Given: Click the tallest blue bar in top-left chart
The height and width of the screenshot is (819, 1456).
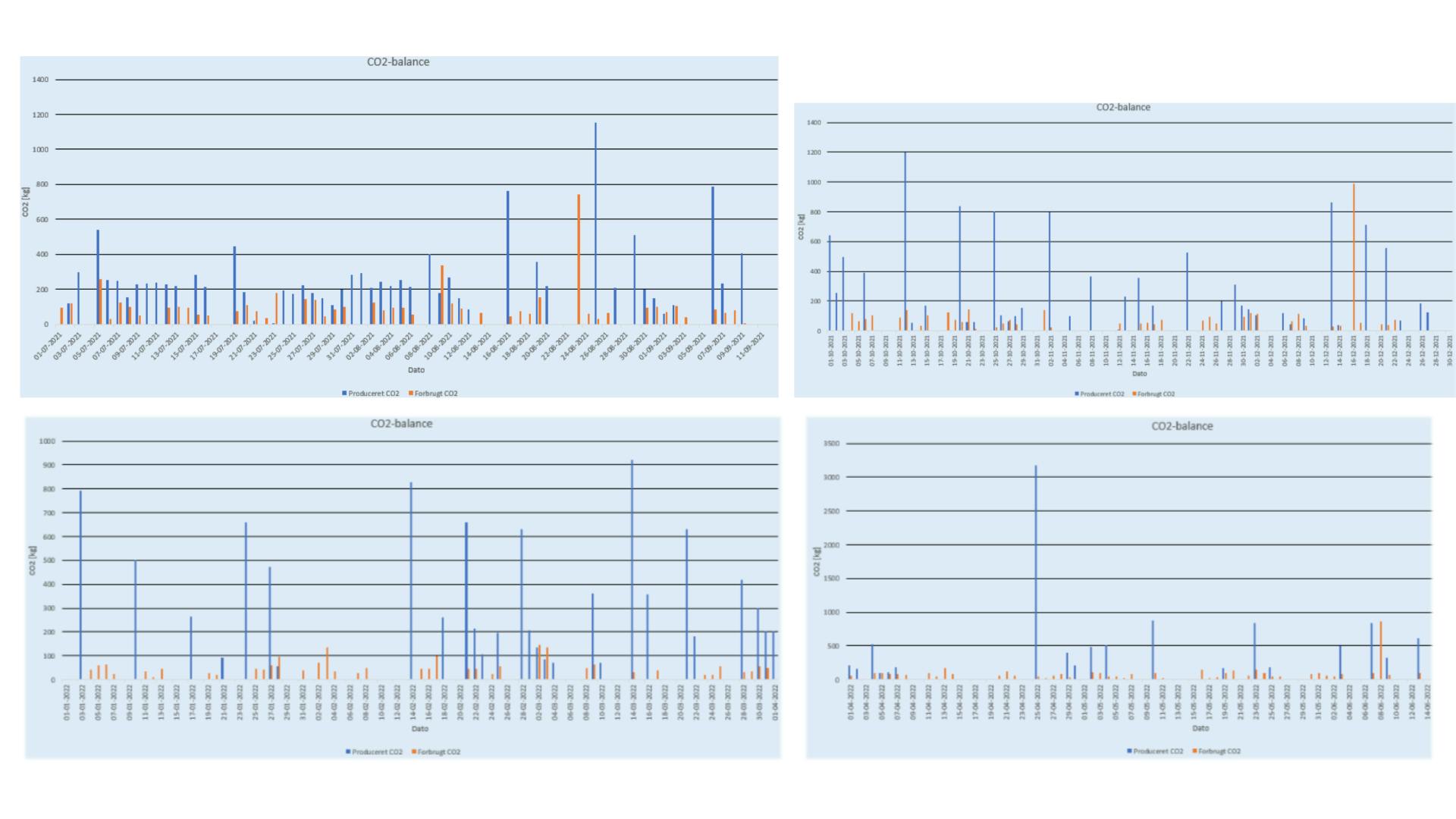Looking at the screenshot, I should (595, 227).
